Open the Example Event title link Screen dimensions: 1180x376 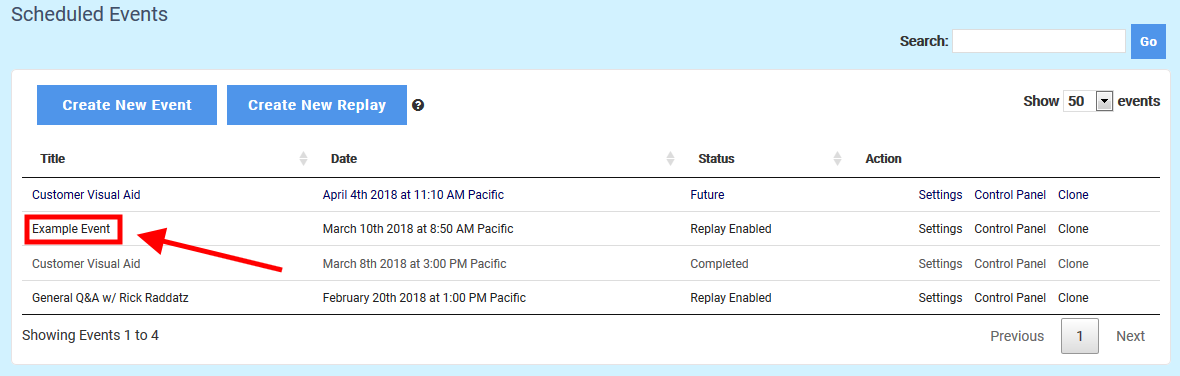(x=71, y=229)
